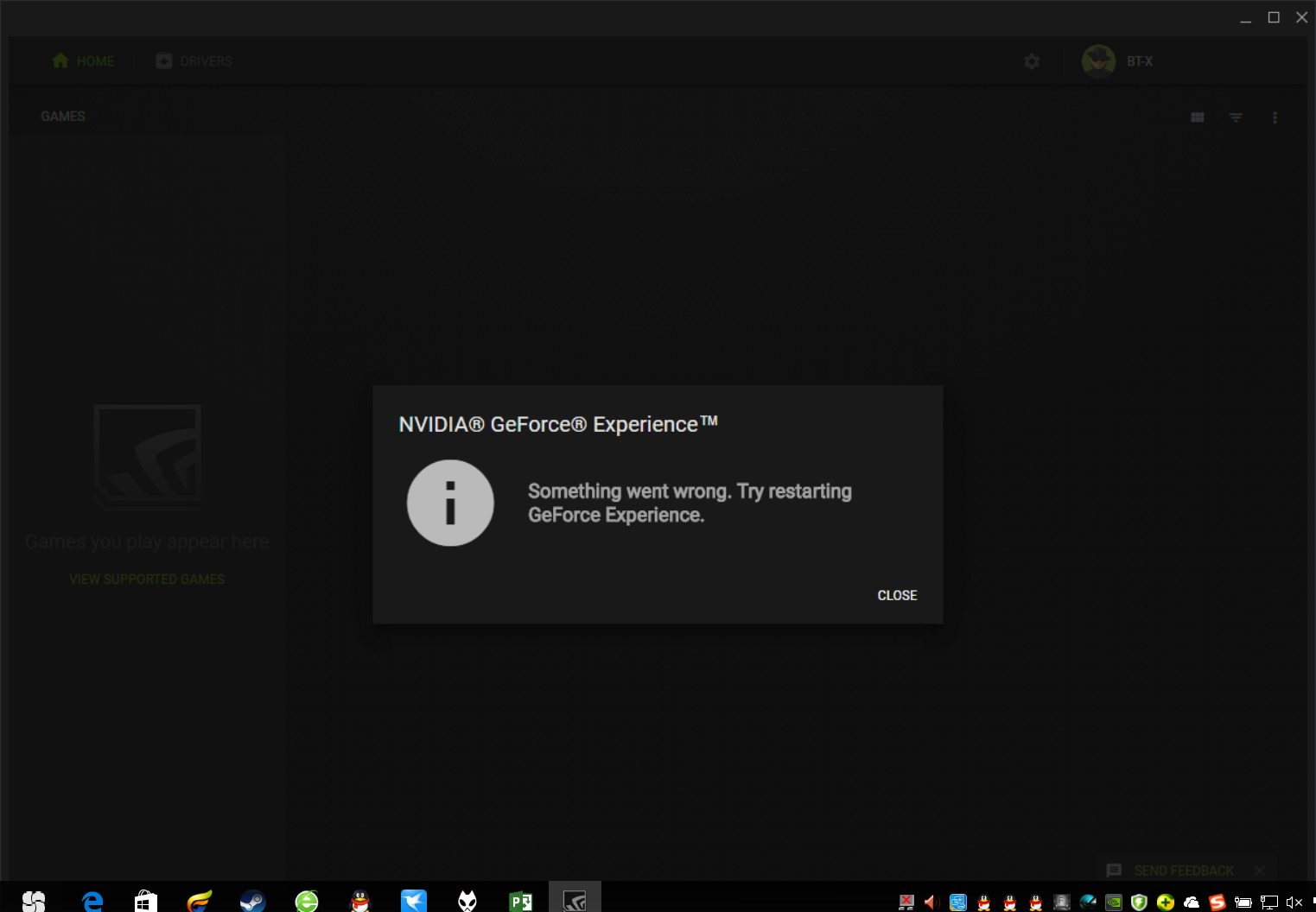Click the NVIDIA icon in the system tray
This screenshot has width=1316, height=912.
click(1114, 902)
